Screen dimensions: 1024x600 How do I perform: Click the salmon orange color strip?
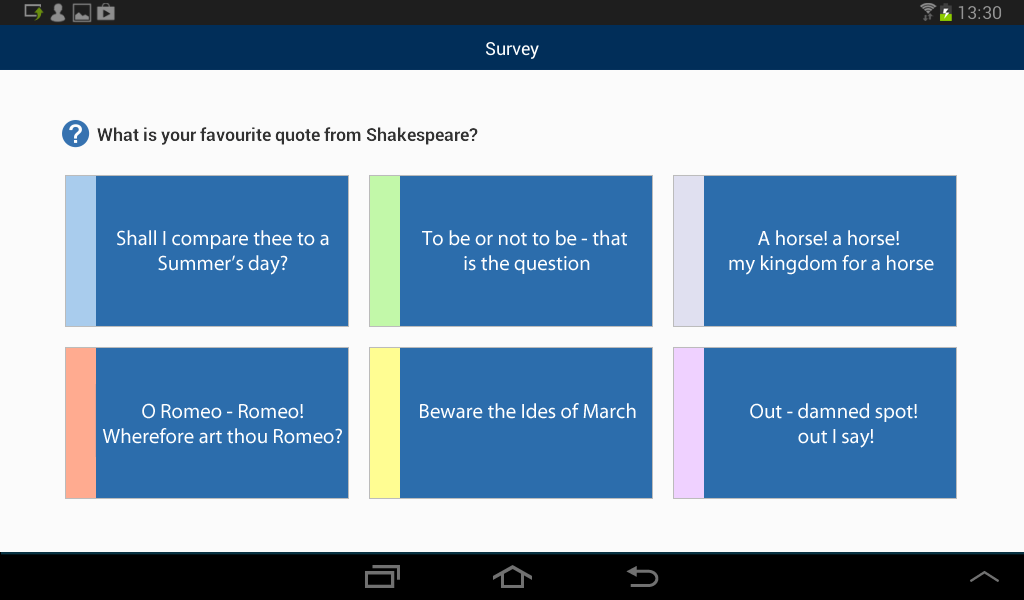coord(81,423)
